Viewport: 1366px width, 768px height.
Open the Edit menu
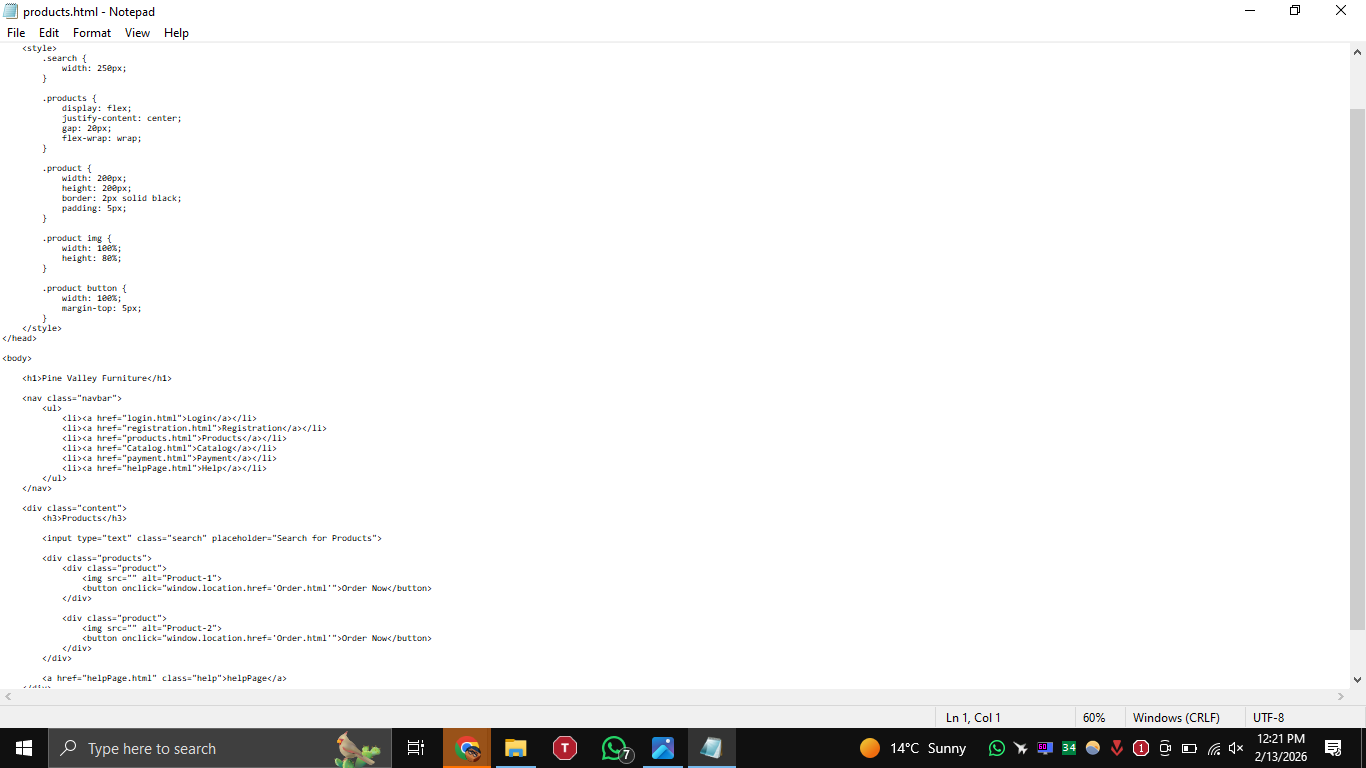[48, 32]
